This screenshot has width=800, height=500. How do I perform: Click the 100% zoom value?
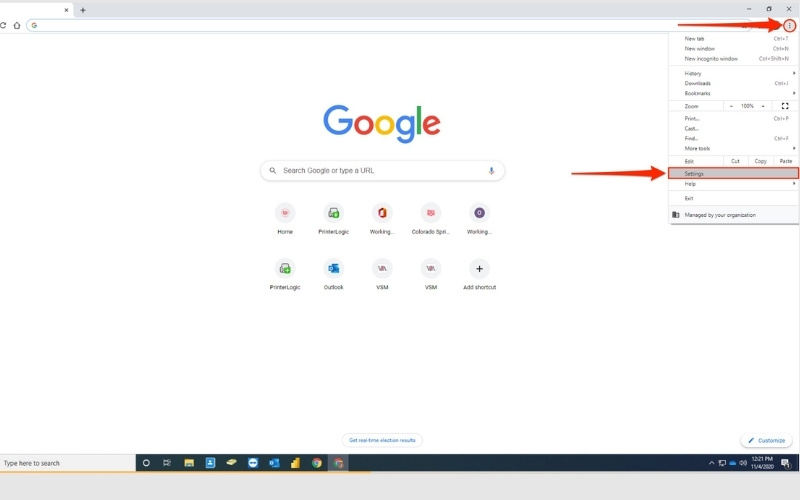tap(747, 106)
